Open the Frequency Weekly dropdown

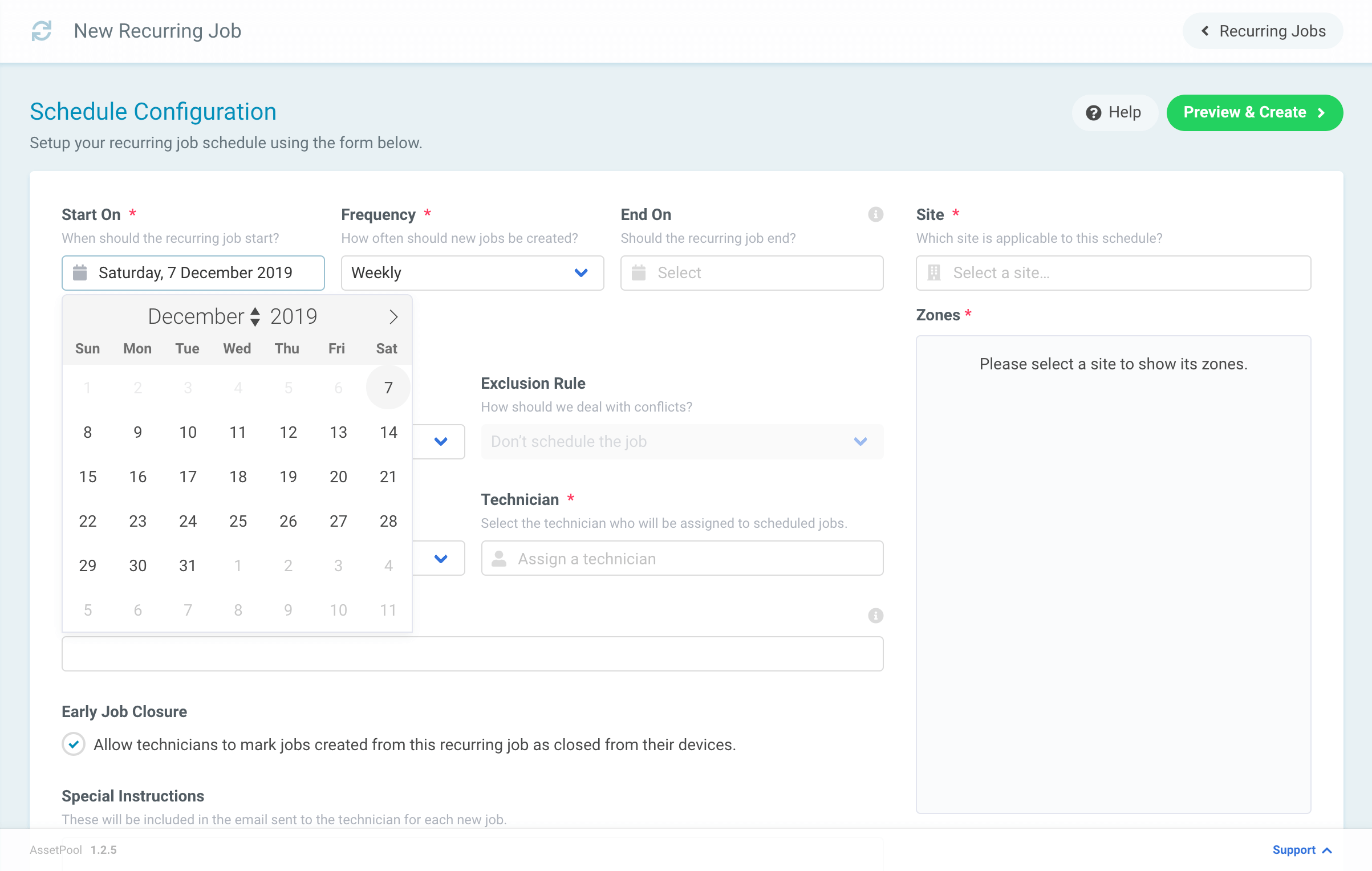(472, 273)
